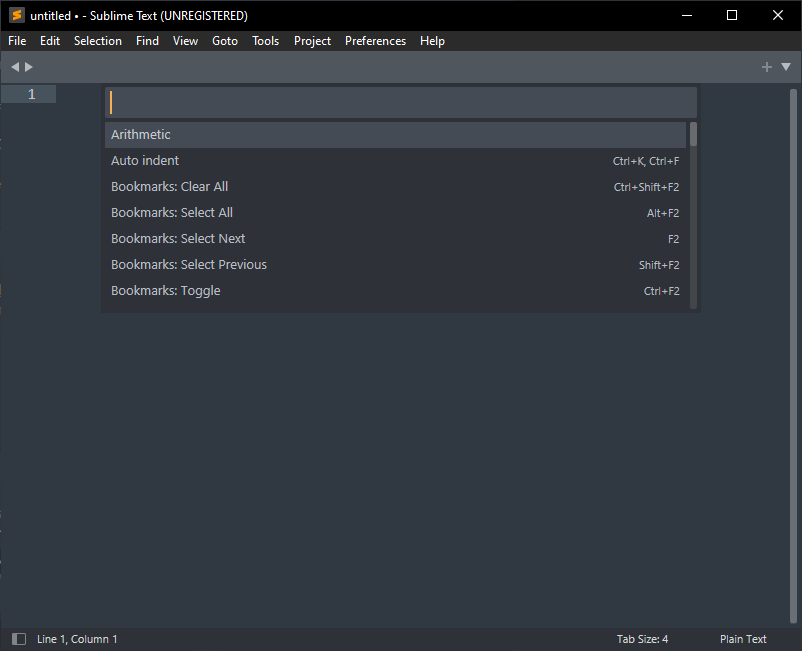Go to previous tab with left arrow
802x651 pixels.
pyautogui.click(x=15, y=67)
